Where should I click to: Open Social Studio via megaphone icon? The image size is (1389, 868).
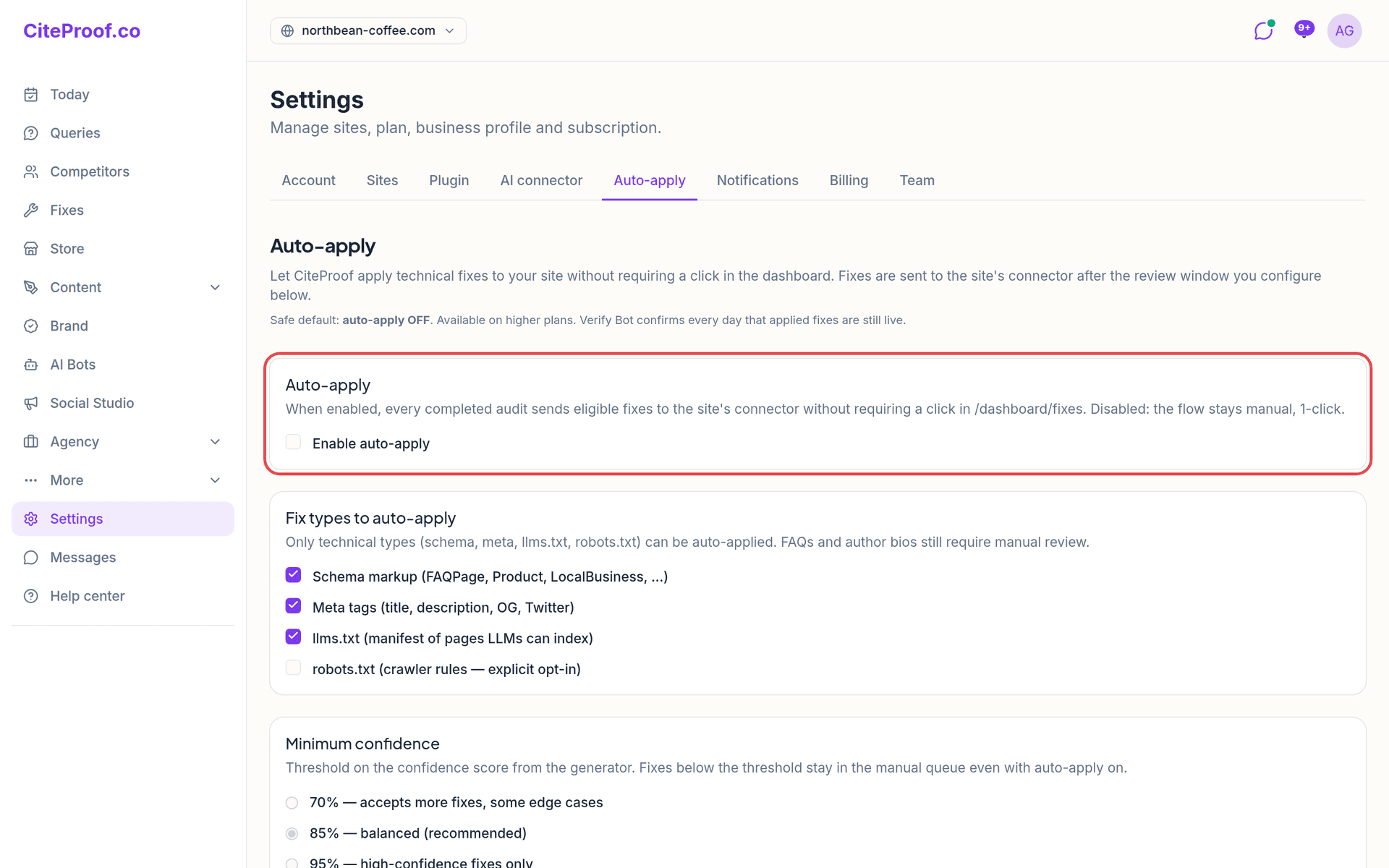30,403
